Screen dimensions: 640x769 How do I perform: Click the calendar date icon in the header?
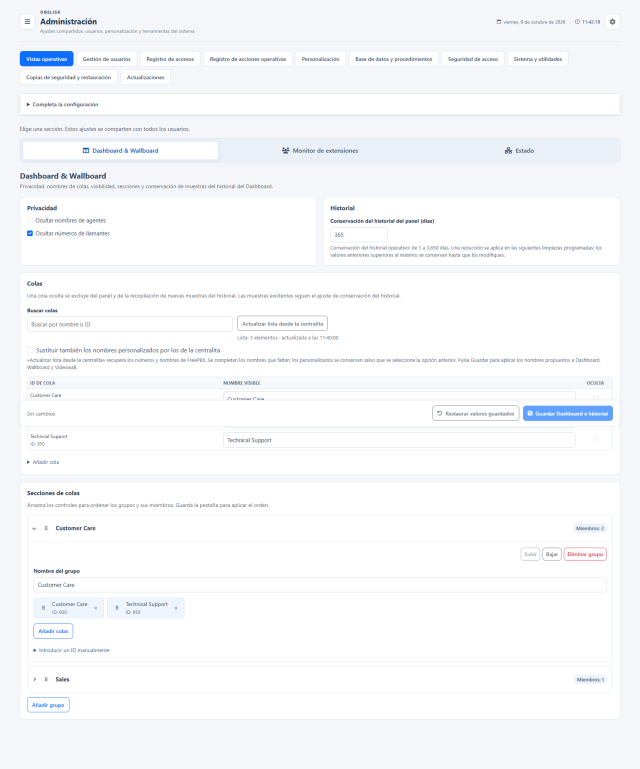(499, 22)
